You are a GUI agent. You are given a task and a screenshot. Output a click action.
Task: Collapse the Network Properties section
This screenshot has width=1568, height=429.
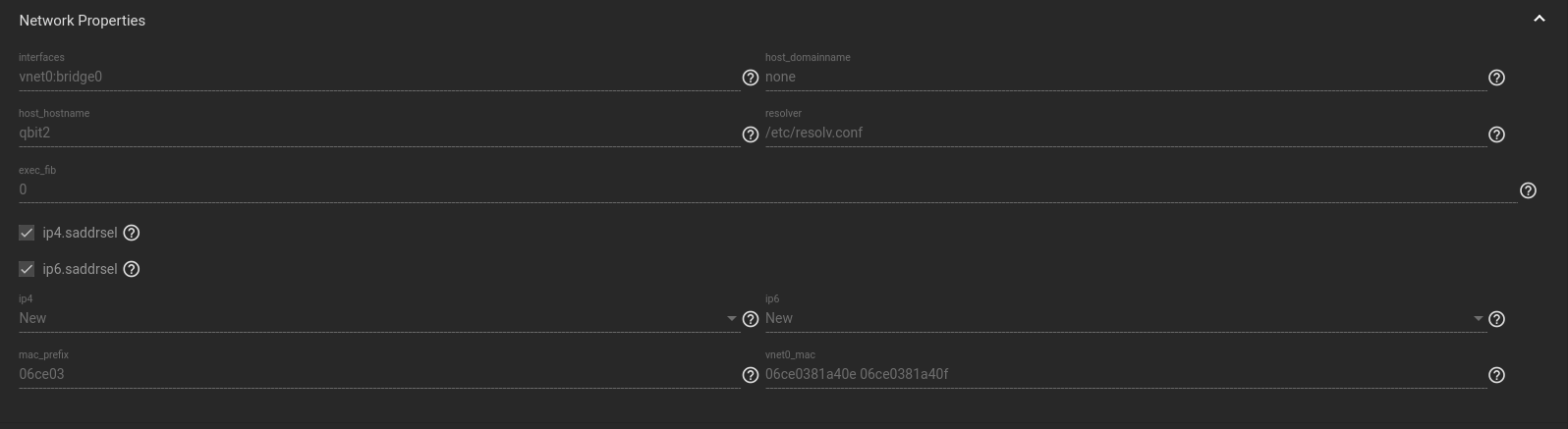(1540, 19)
